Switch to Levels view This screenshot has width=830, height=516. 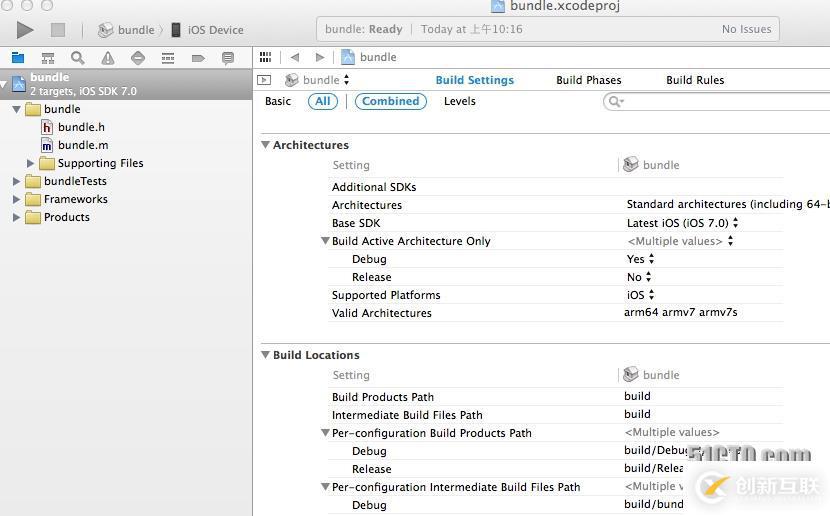pos(459,101)
